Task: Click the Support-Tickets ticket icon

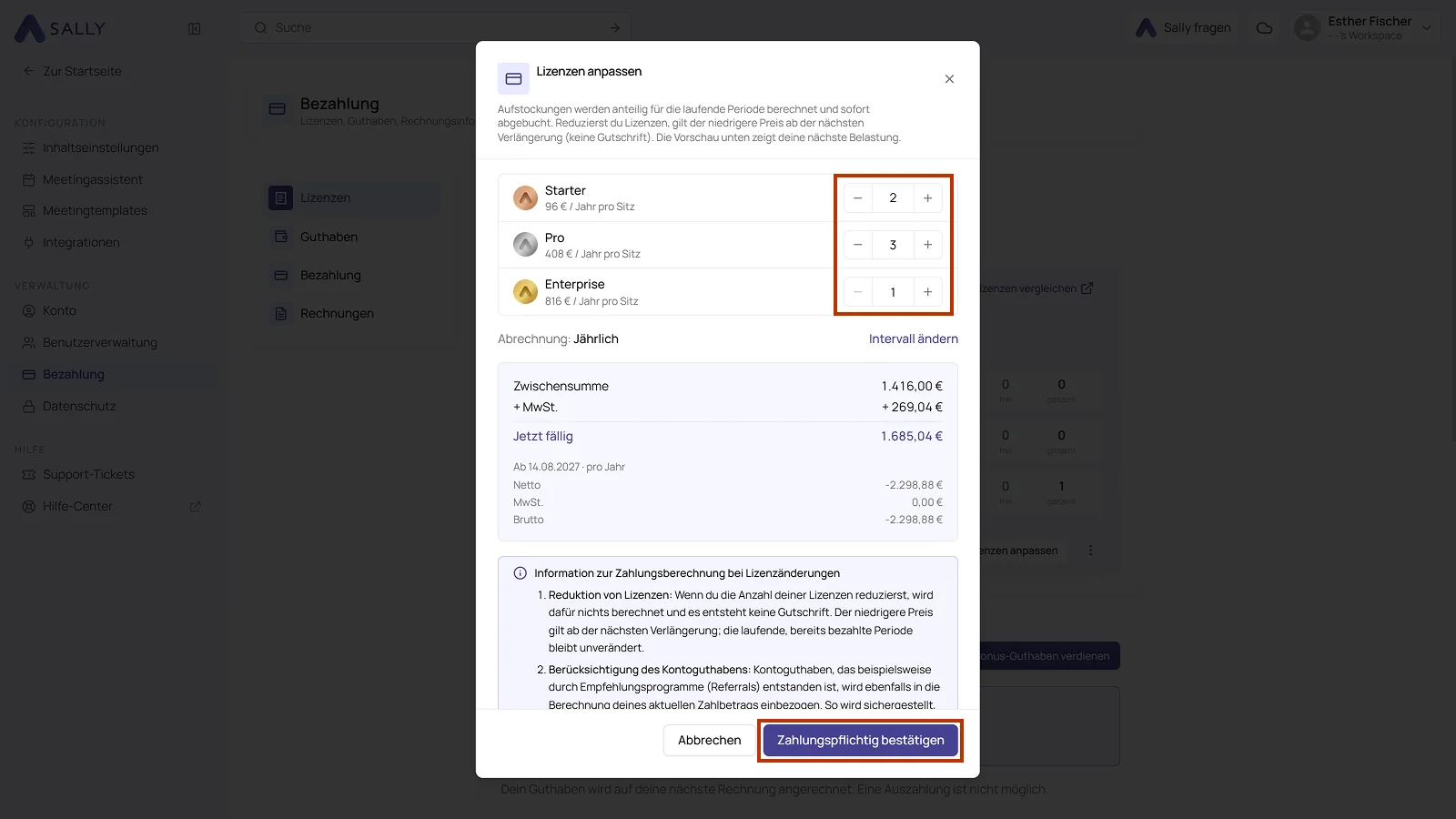Action: (28, 474)
